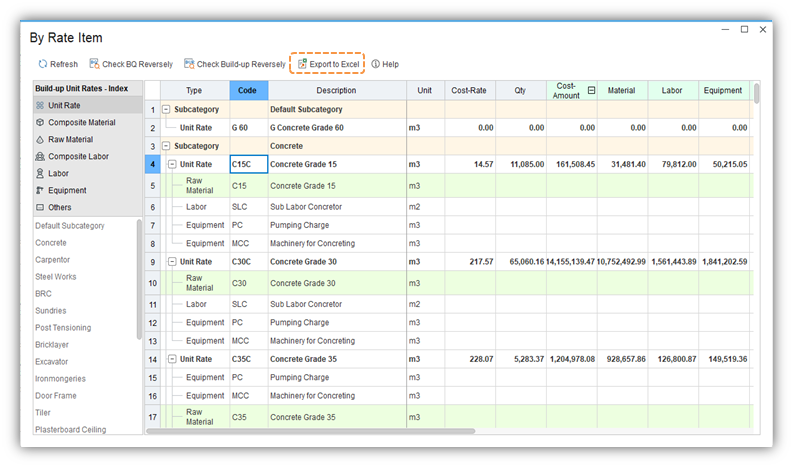Export the rate items to Excel
The width and height of the screenshot is (793, 467).
point(328,64)
